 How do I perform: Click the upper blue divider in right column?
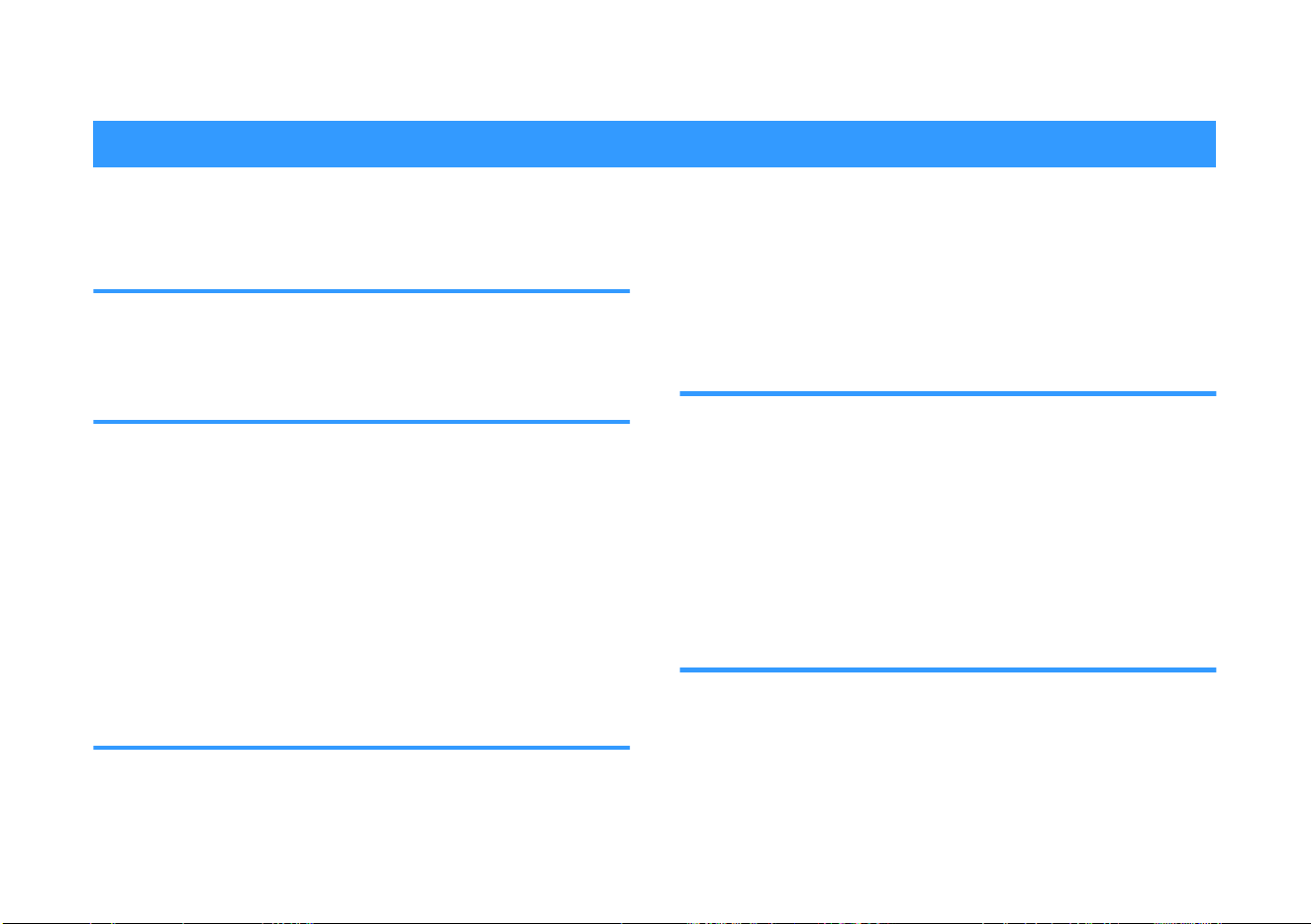click(948, 394)
